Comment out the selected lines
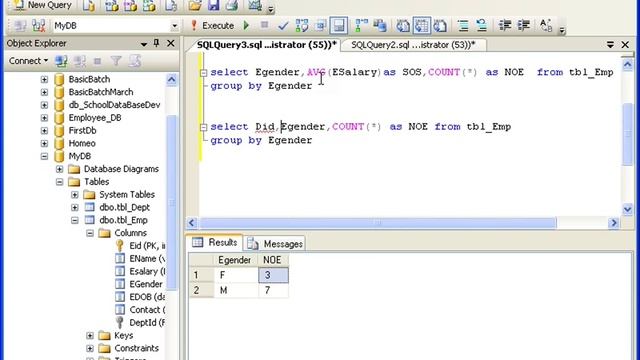Viewport: 640px width, 360px height. [463, 26]
